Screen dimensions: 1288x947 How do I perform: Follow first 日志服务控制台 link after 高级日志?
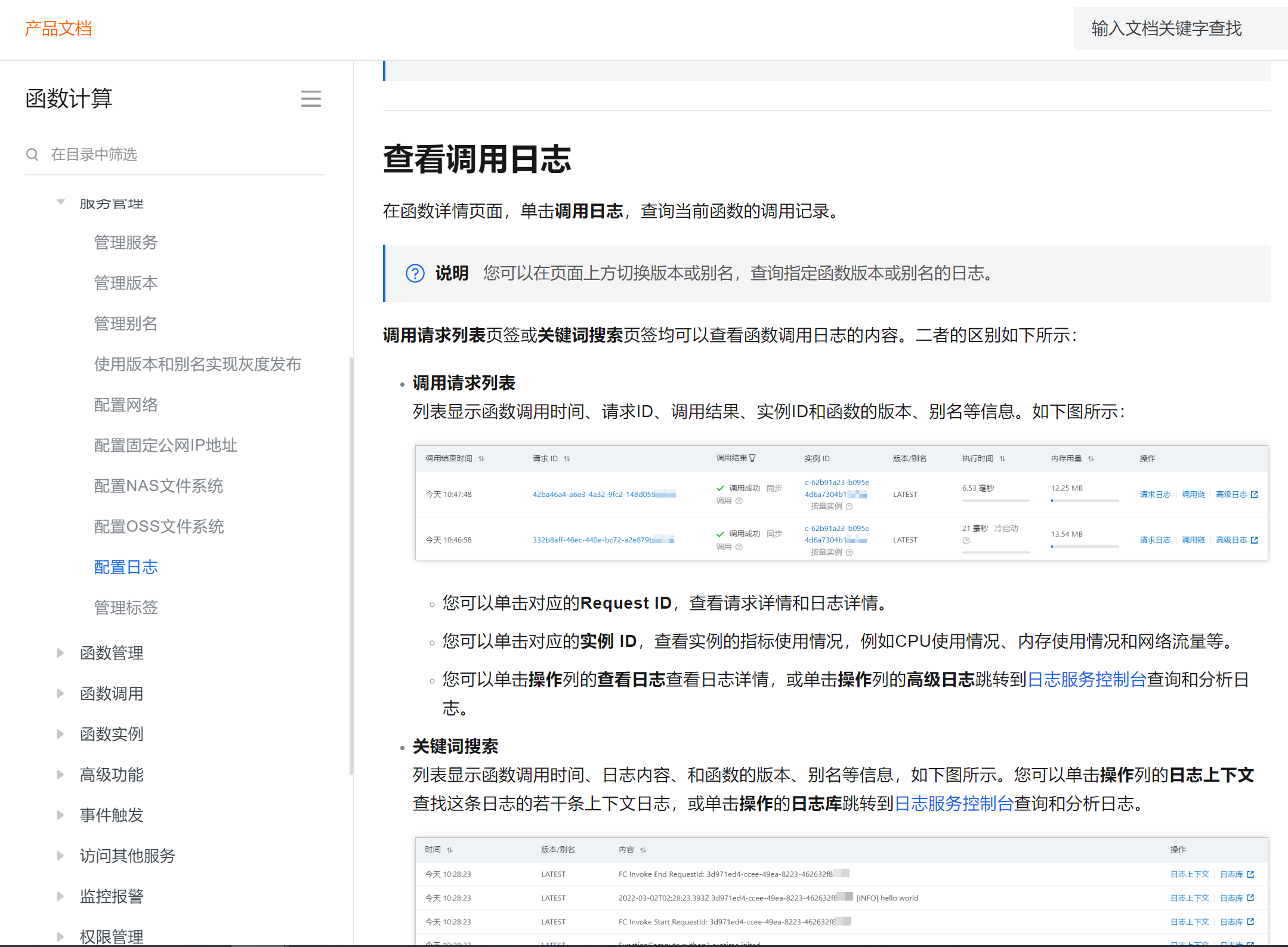click(1086, 679)
